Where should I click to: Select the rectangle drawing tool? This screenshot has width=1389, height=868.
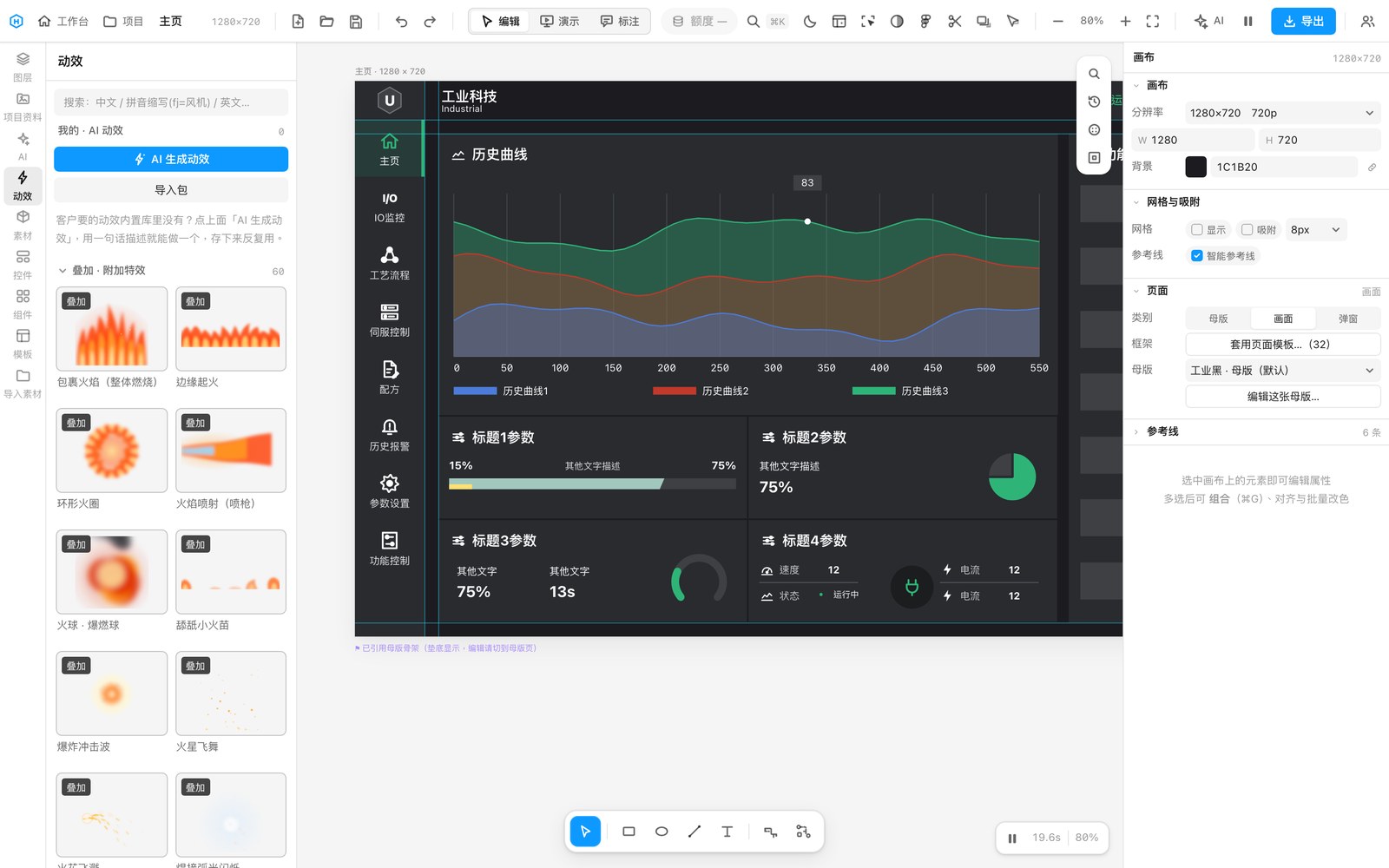click(629, 832)
